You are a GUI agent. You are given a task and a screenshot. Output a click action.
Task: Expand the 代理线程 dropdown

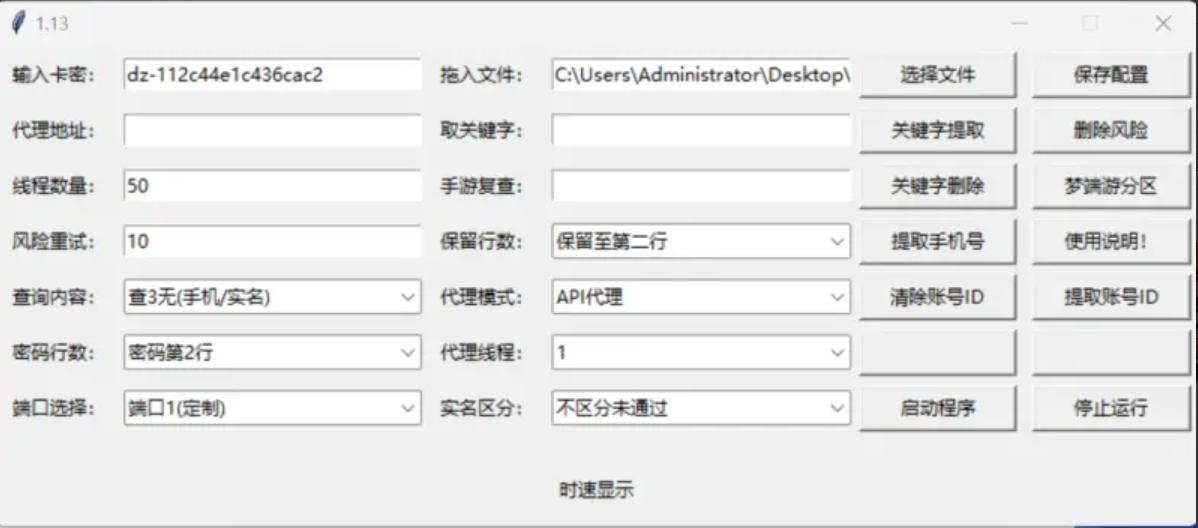coord(701,352)
